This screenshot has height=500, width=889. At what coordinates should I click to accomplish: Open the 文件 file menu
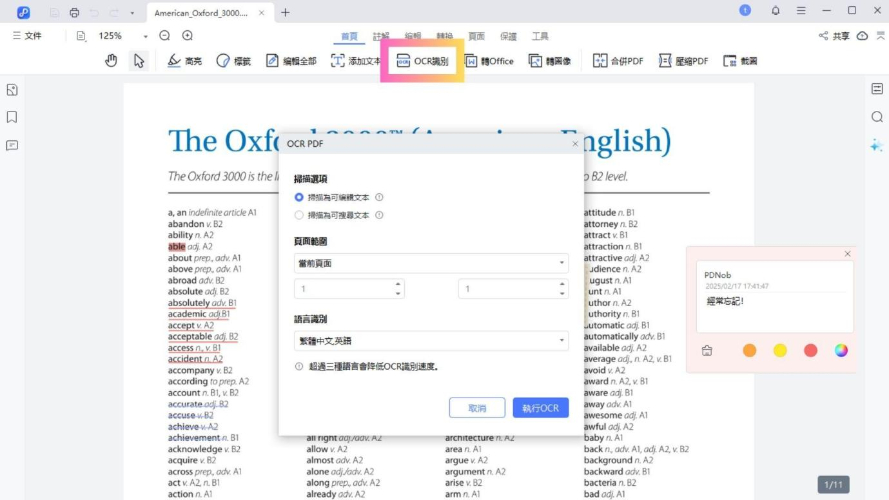tap(27, 36)
